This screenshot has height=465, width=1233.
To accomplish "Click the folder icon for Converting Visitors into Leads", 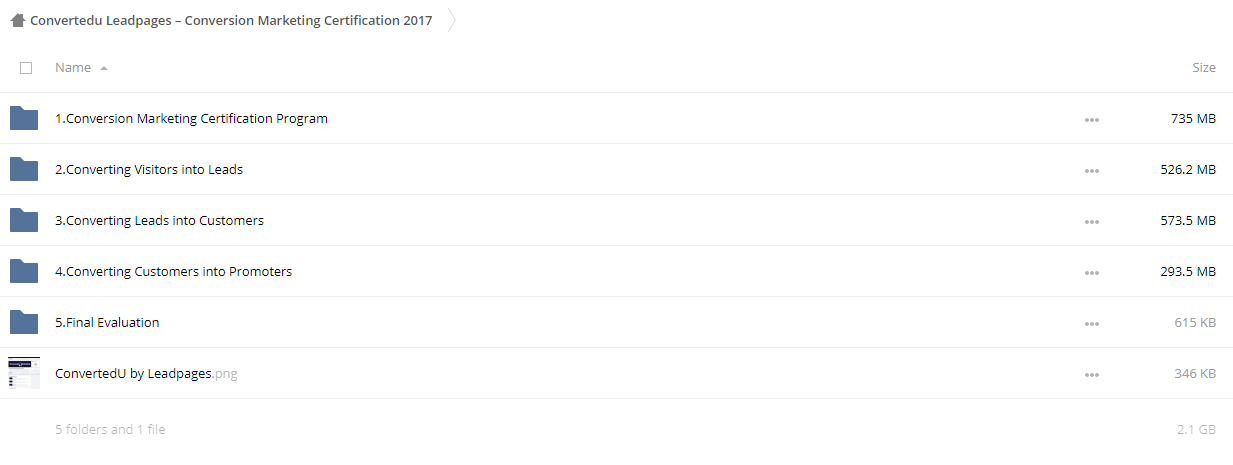I will (24, 169).
